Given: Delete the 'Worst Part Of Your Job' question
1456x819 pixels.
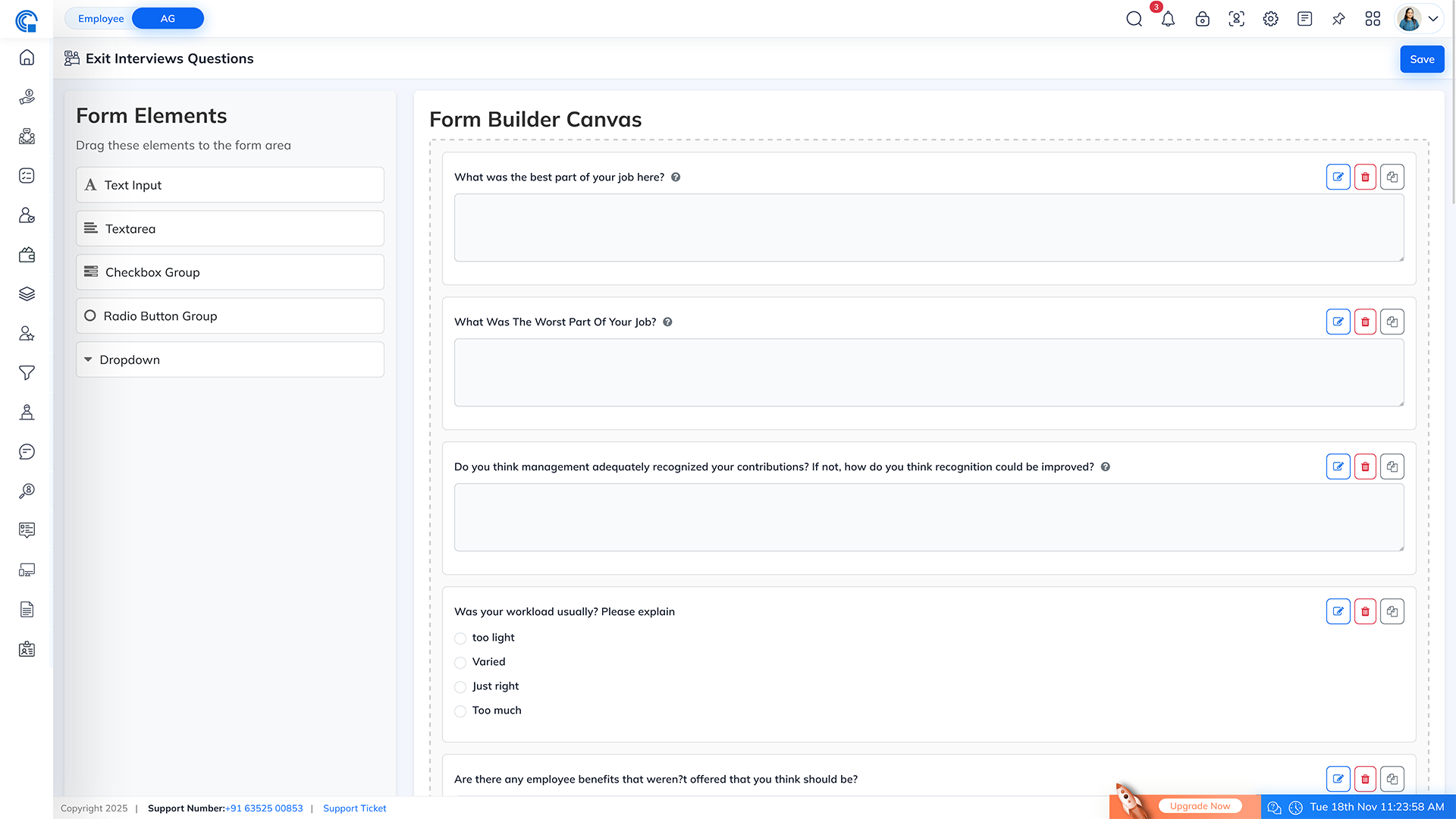Looking at the screenshot, I should tap(1365, 322).
